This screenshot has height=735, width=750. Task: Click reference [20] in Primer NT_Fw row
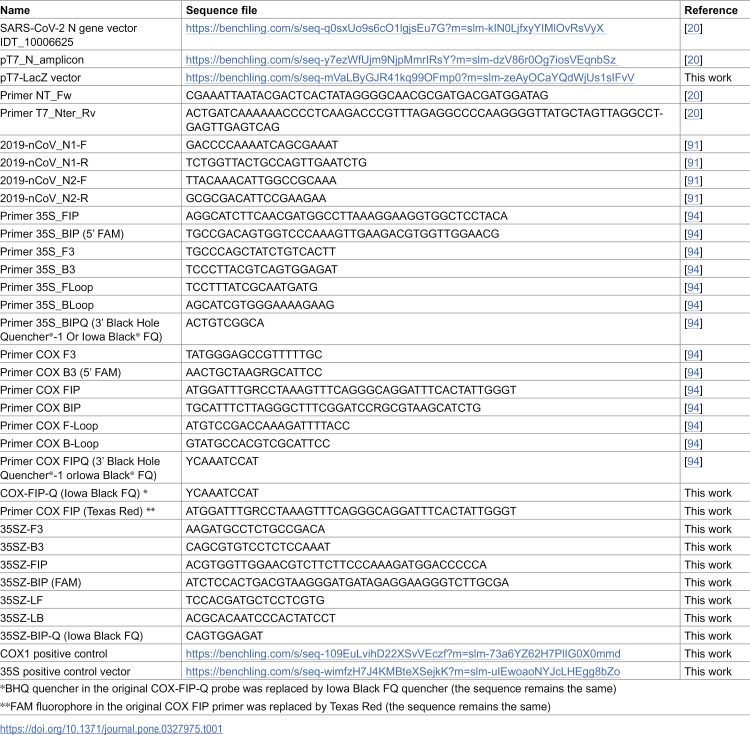[x=693, y=95]
